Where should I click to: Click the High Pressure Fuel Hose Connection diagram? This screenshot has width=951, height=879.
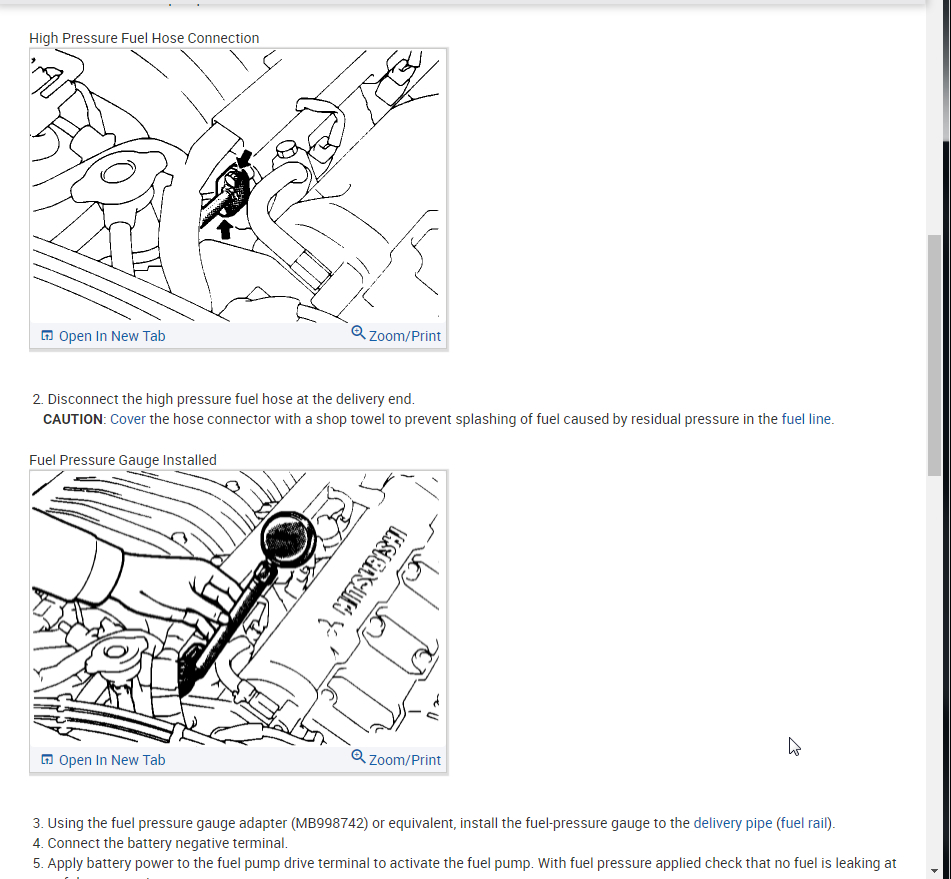(238, 186)
